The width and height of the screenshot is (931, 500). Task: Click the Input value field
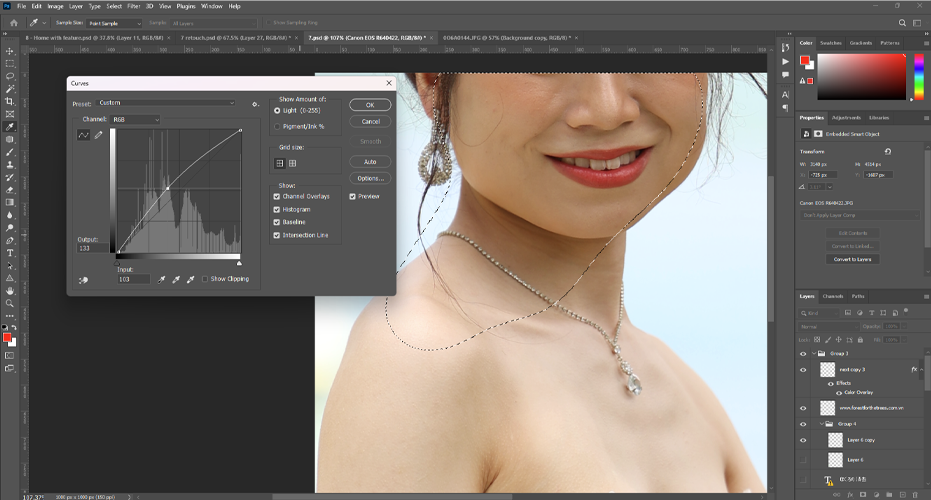pos(133,279)
